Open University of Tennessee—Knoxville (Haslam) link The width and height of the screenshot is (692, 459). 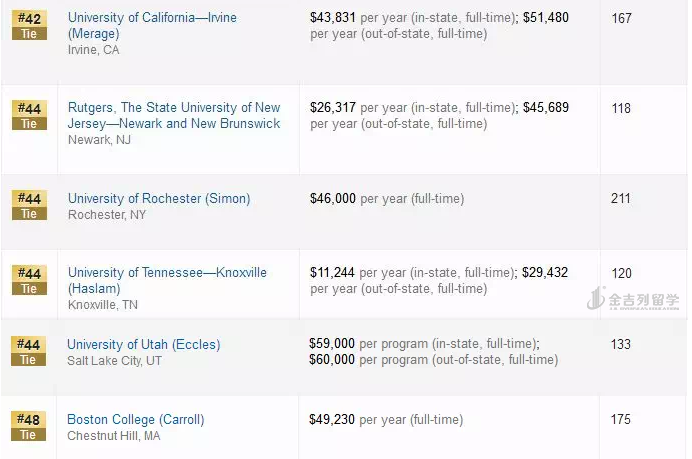167,280
